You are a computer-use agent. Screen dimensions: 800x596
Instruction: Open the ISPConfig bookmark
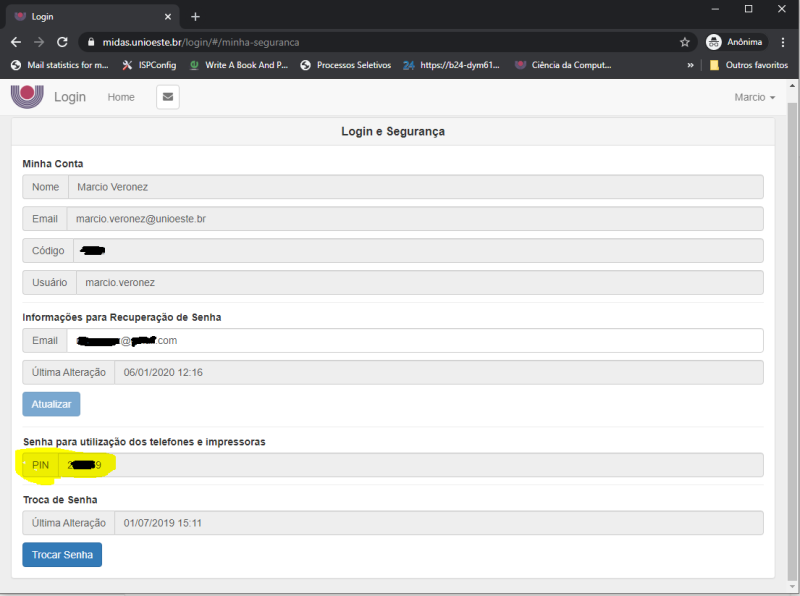coord(150,65)
